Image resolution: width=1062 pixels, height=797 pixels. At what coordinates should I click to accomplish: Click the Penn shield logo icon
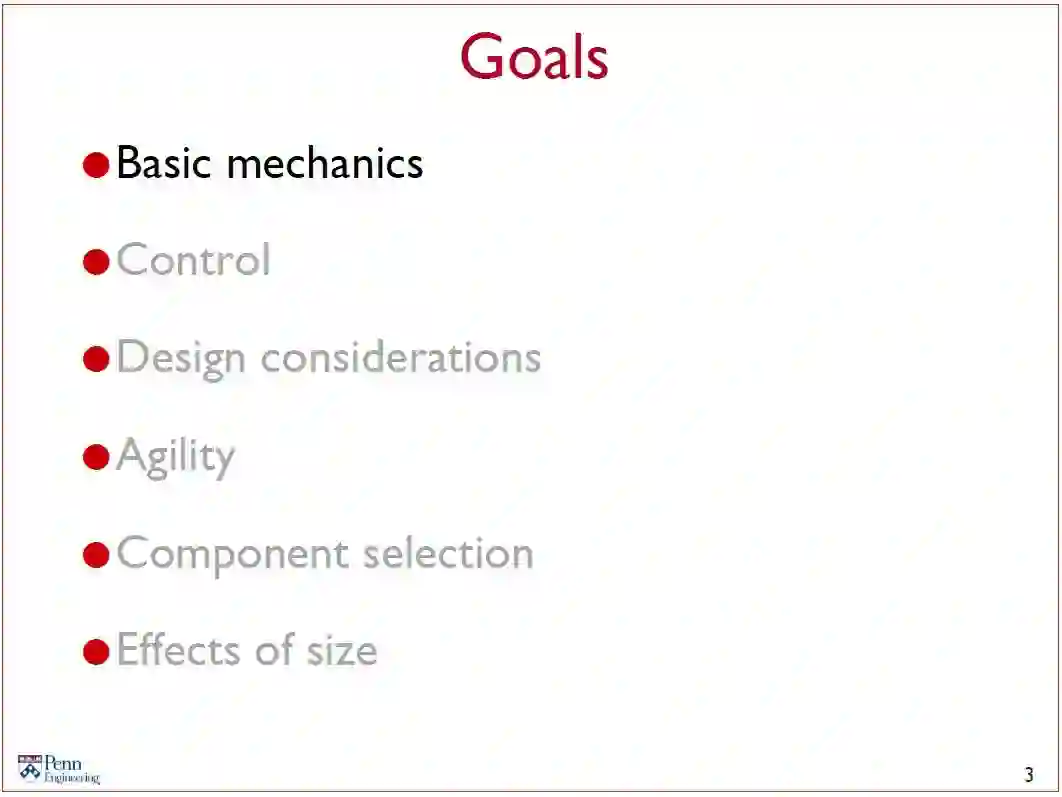pos(30,768)
